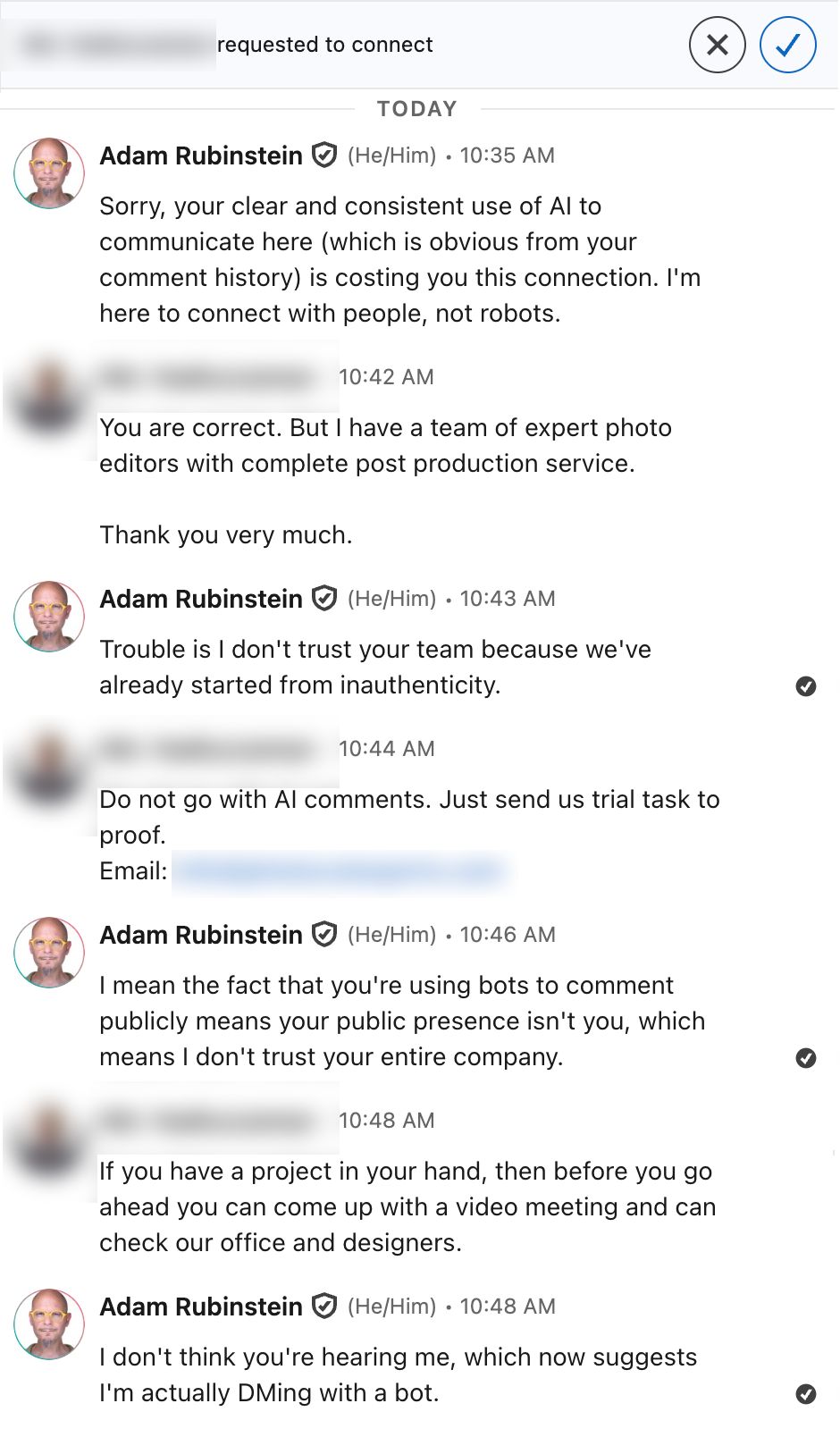Click the read receipt beside the "inauthenticity" message
The height and width of the screenshot is (1437, 840).
point(805,686)
